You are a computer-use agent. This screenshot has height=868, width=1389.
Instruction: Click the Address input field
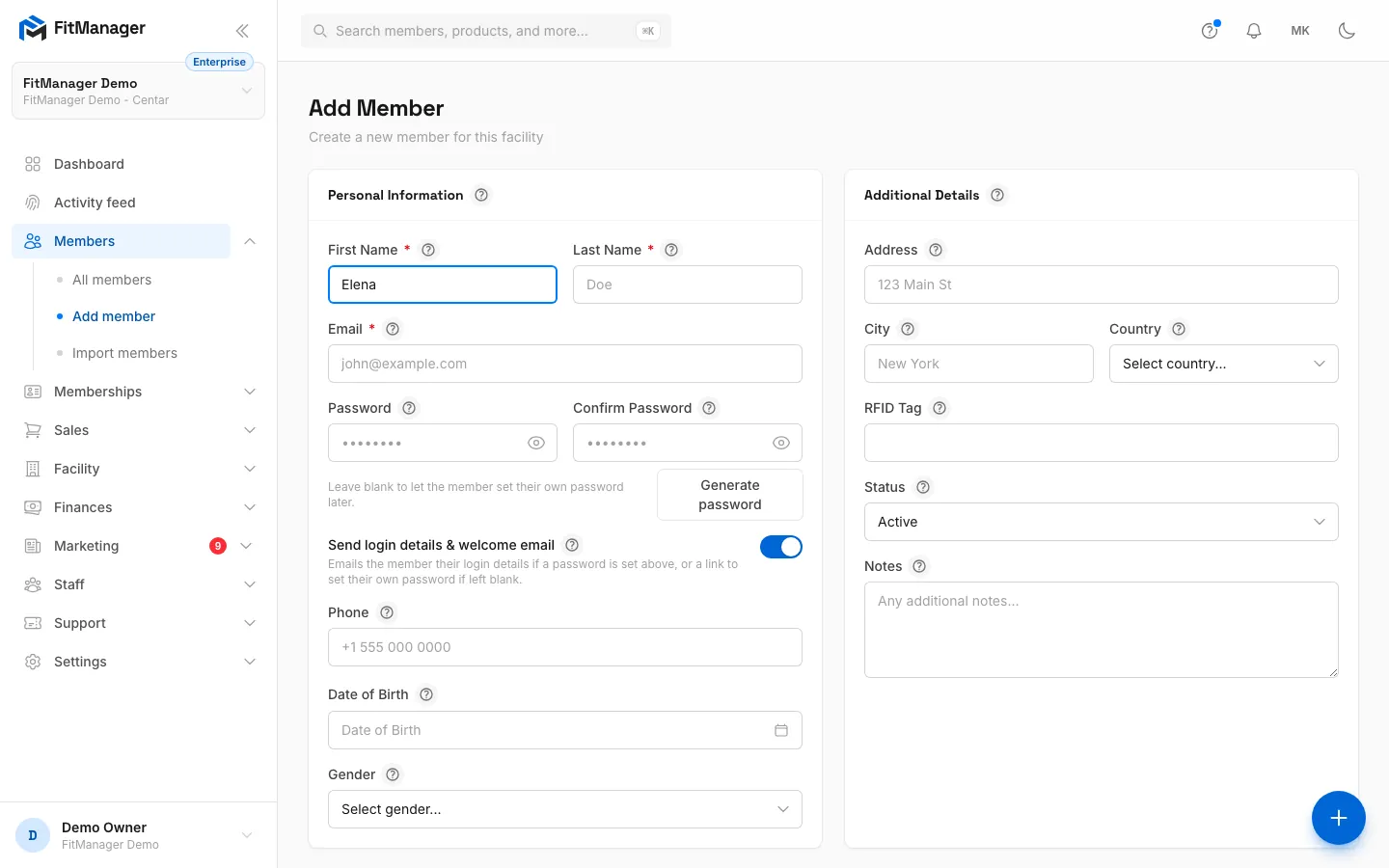[x=1102, y=285]
